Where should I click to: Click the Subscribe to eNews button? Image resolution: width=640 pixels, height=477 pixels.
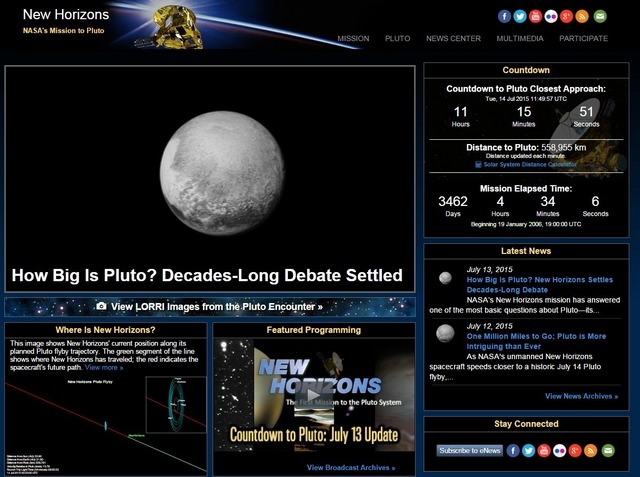tap(470, 450)
